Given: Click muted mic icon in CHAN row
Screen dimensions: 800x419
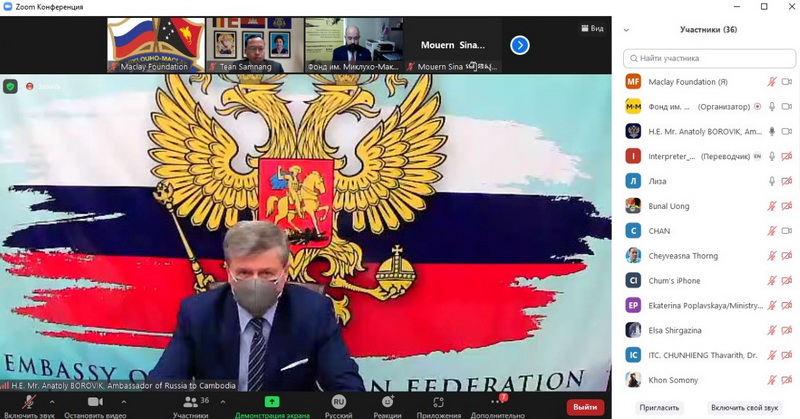Looking at the screenshot, I should coord(772,231).
